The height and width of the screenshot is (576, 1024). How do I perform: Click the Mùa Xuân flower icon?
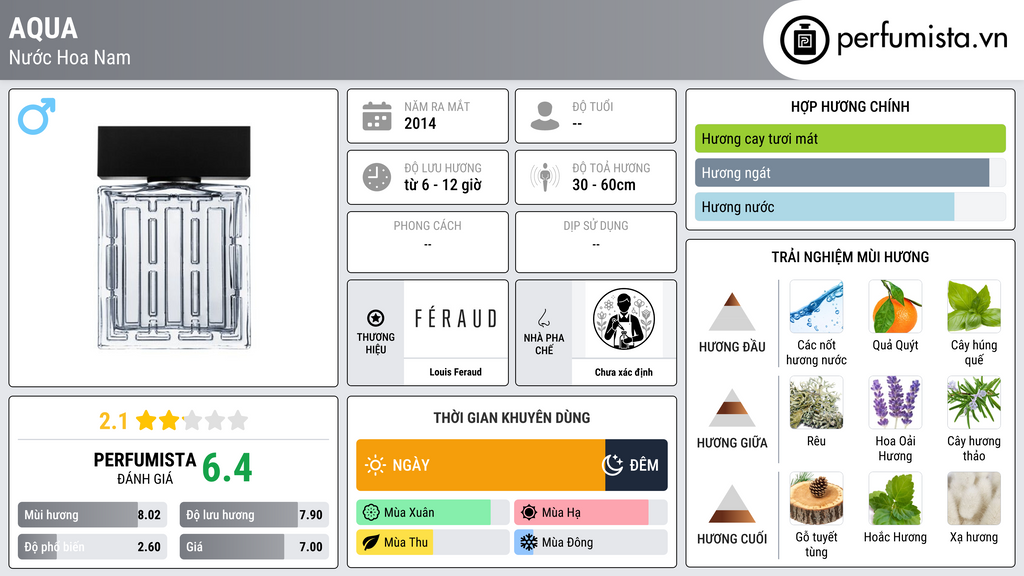371,513
